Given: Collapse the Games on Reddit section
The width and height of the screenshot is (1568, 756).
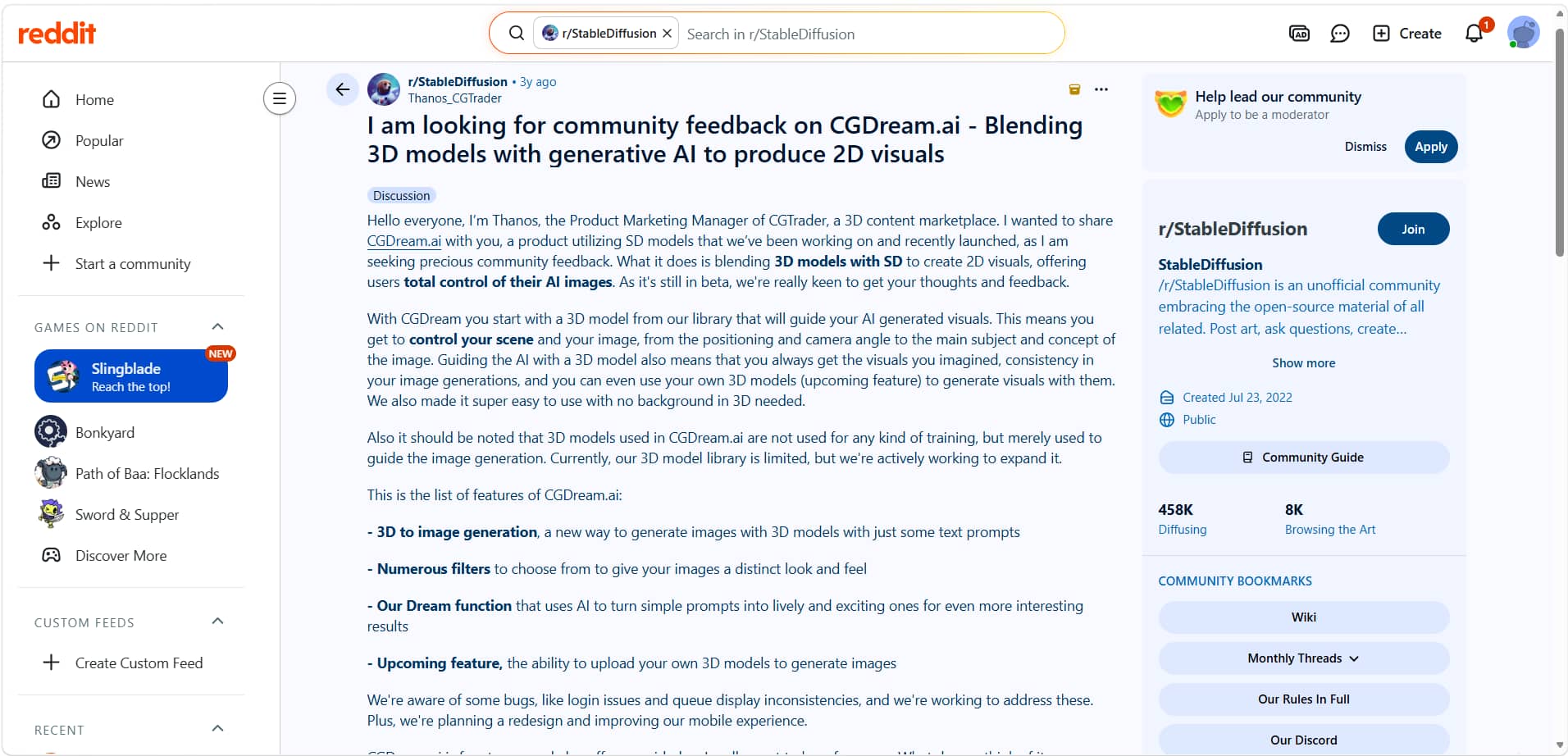Looking at the screenshot, I should coord(217,327).
